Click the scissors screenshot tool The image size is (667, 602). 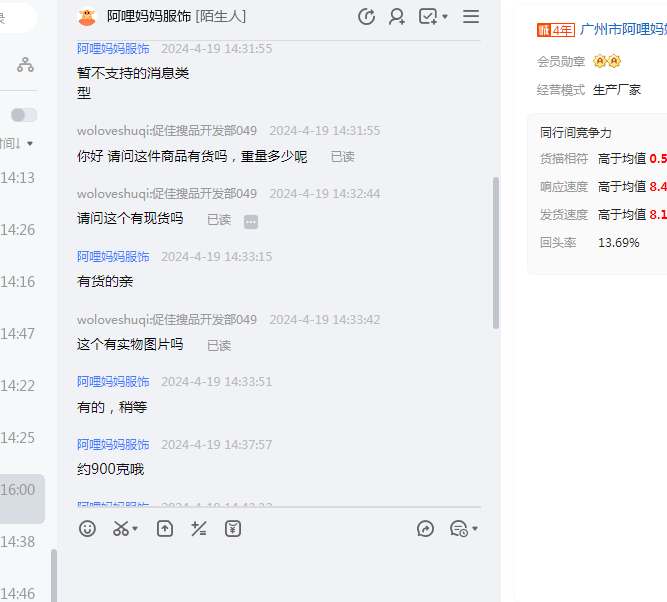click(121, 529)
